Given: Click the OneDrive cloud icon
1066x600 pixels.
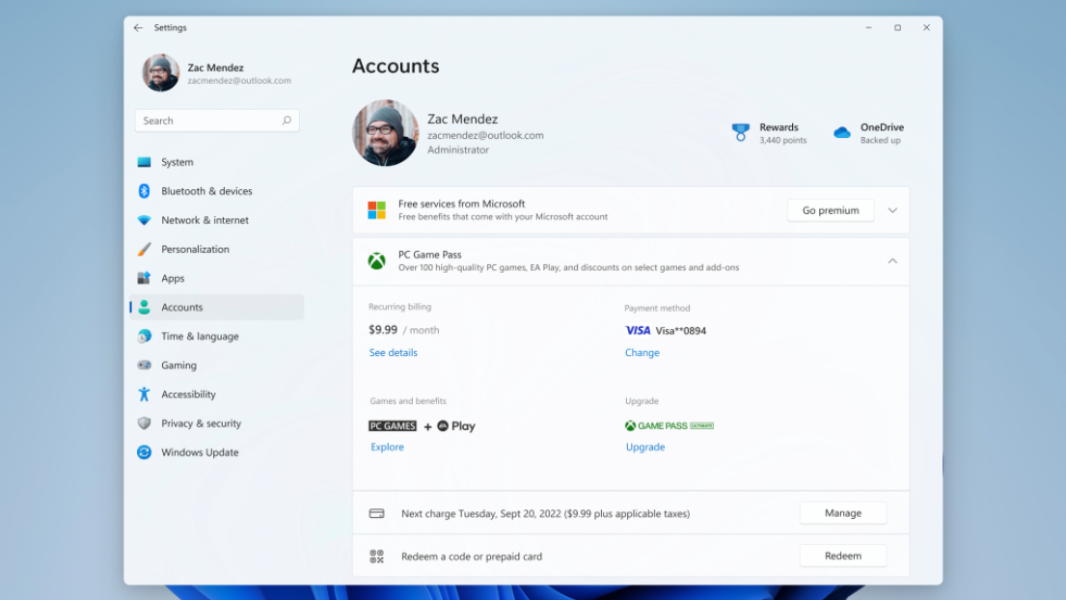Looking at the screenshot, I should [x=842, y=132].
